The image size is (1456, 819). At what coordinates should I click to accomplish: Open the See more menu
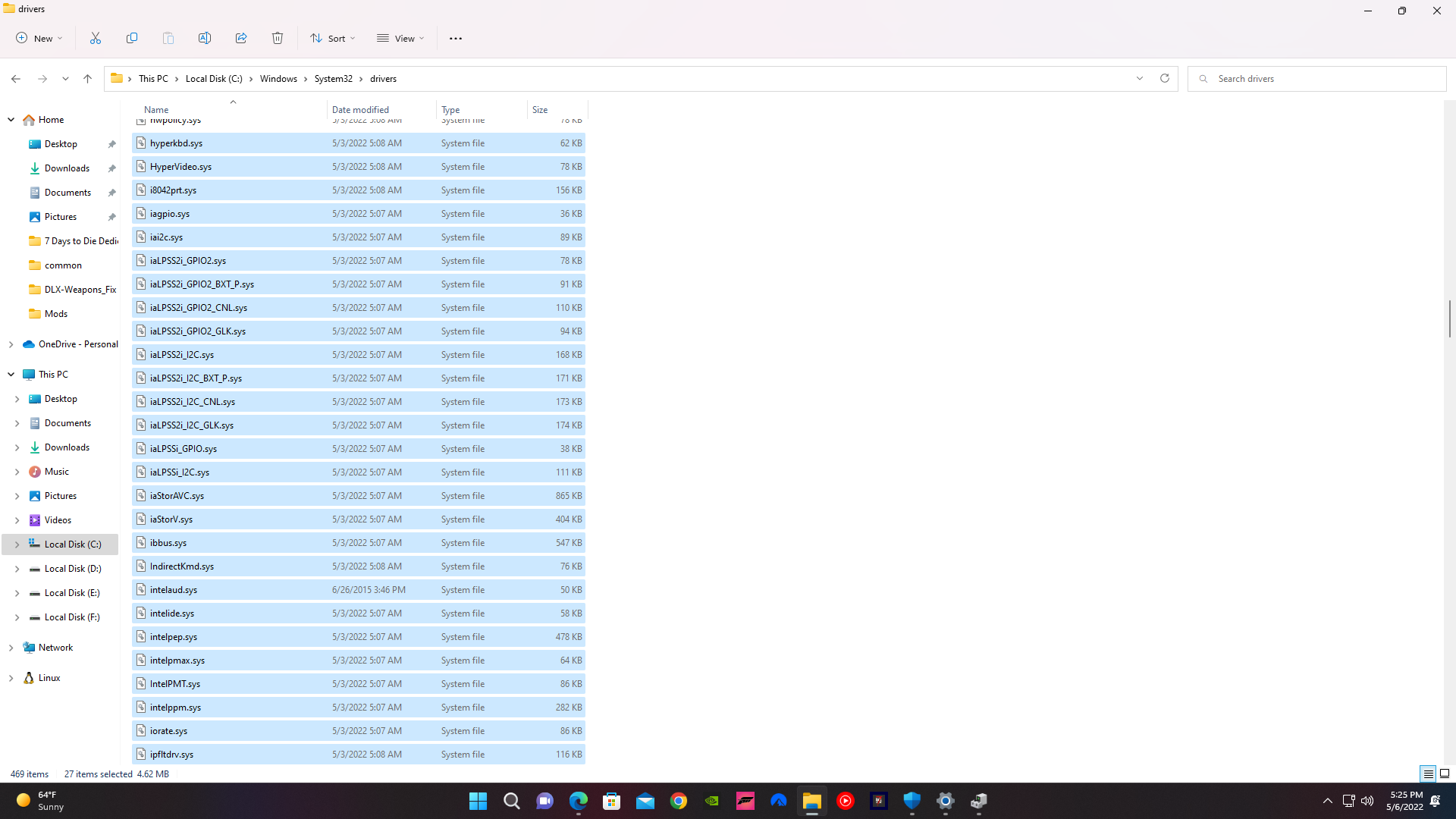[455, 38]
